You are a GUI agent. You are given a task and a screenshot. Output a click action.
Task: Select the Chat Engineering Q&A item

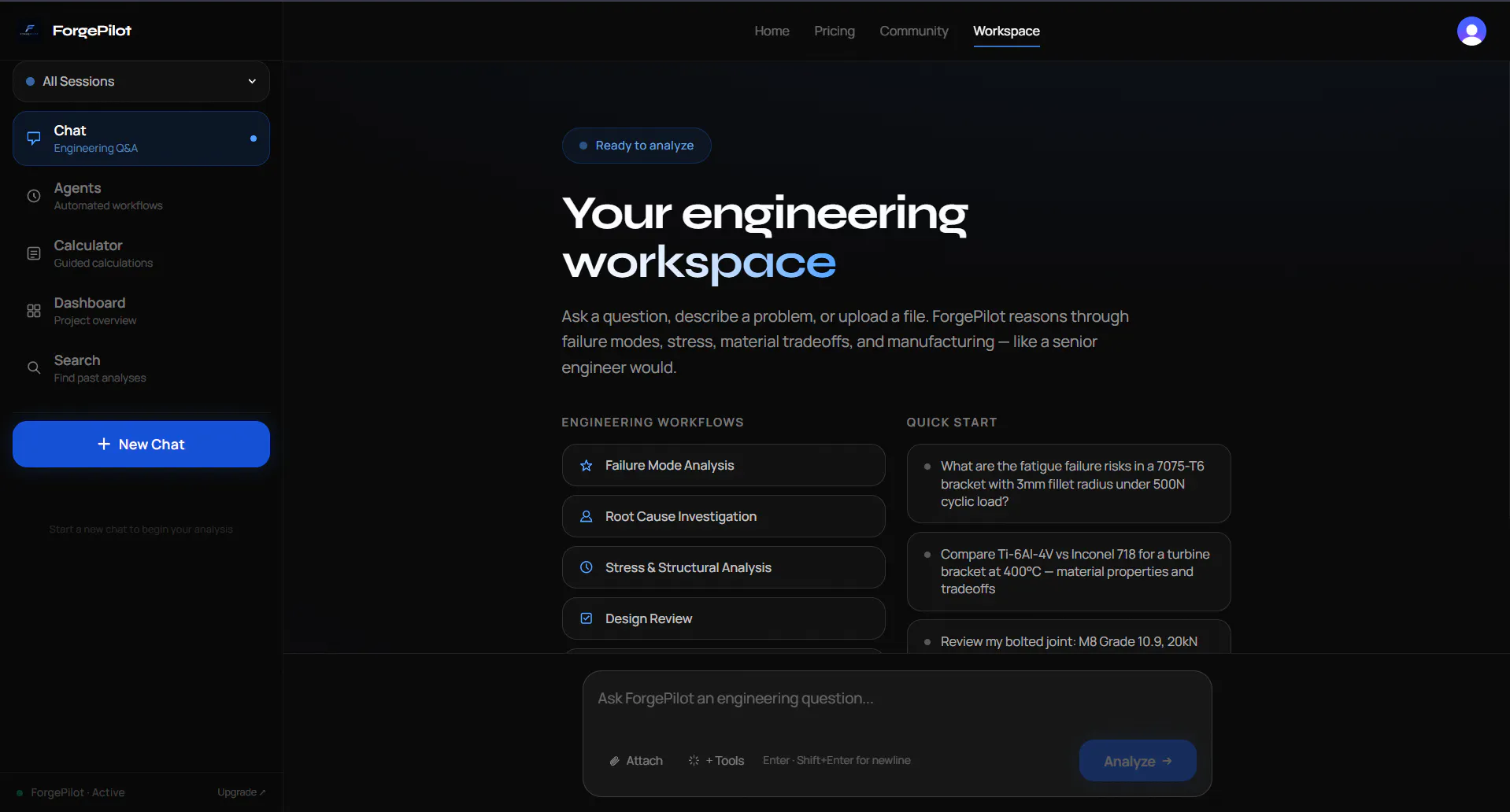point(141,138)
